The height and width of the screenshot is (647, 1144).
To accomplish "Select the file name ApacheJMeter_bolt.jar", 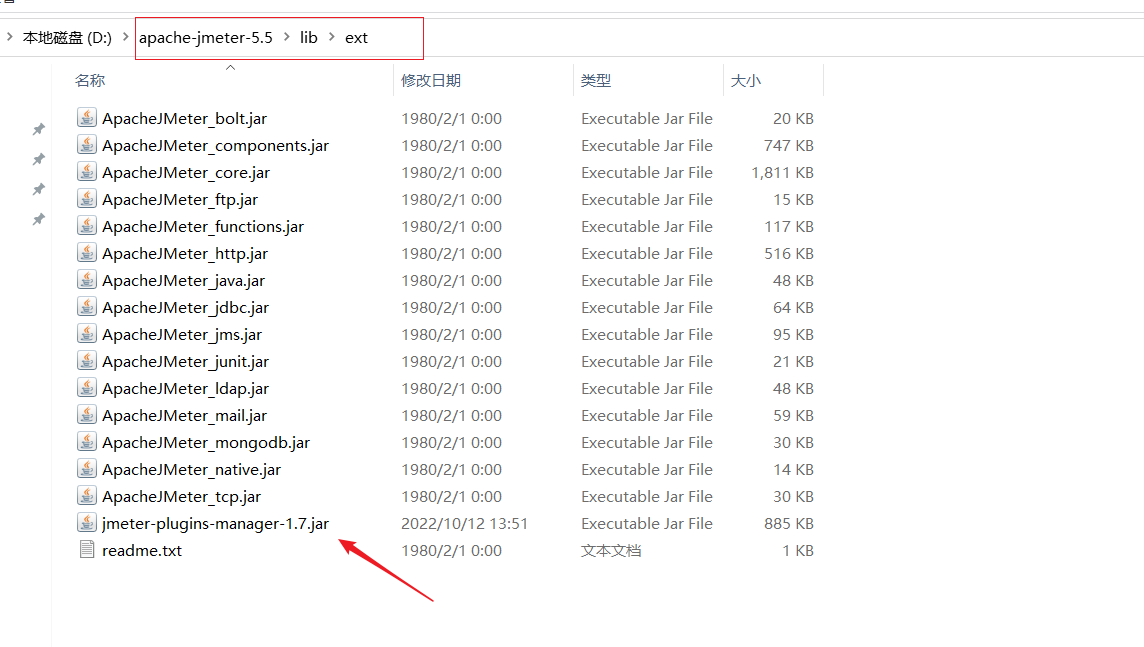I will pos(185,118).
